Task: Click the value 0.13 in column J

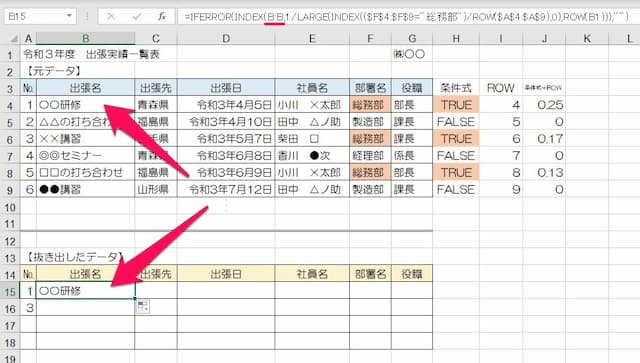Action: 544,172
